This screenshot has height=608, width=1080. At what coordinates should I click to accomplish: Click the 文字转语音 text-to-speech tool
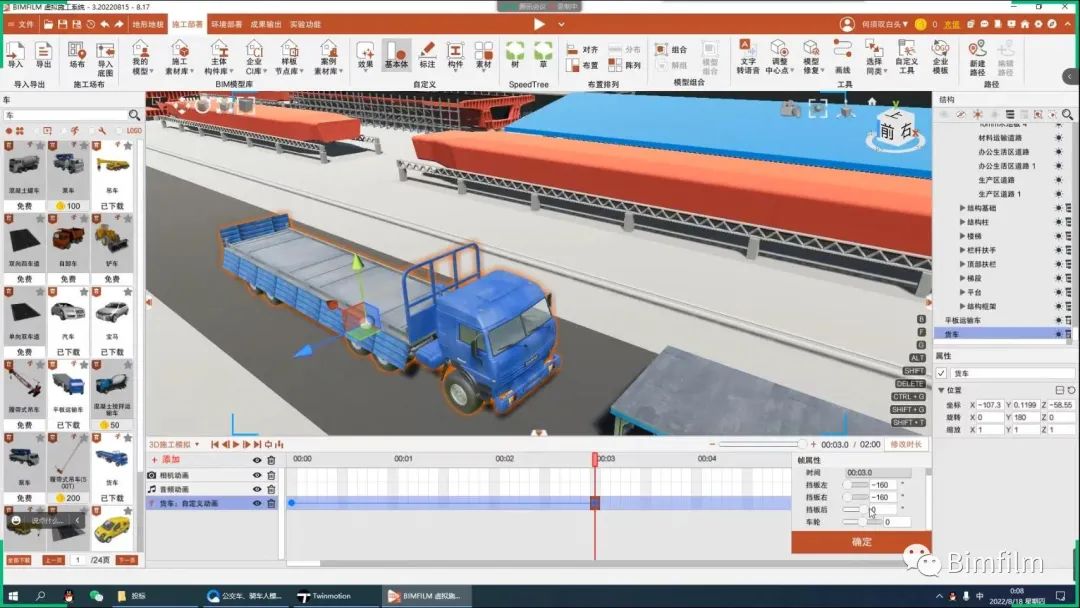click(748, 56)
